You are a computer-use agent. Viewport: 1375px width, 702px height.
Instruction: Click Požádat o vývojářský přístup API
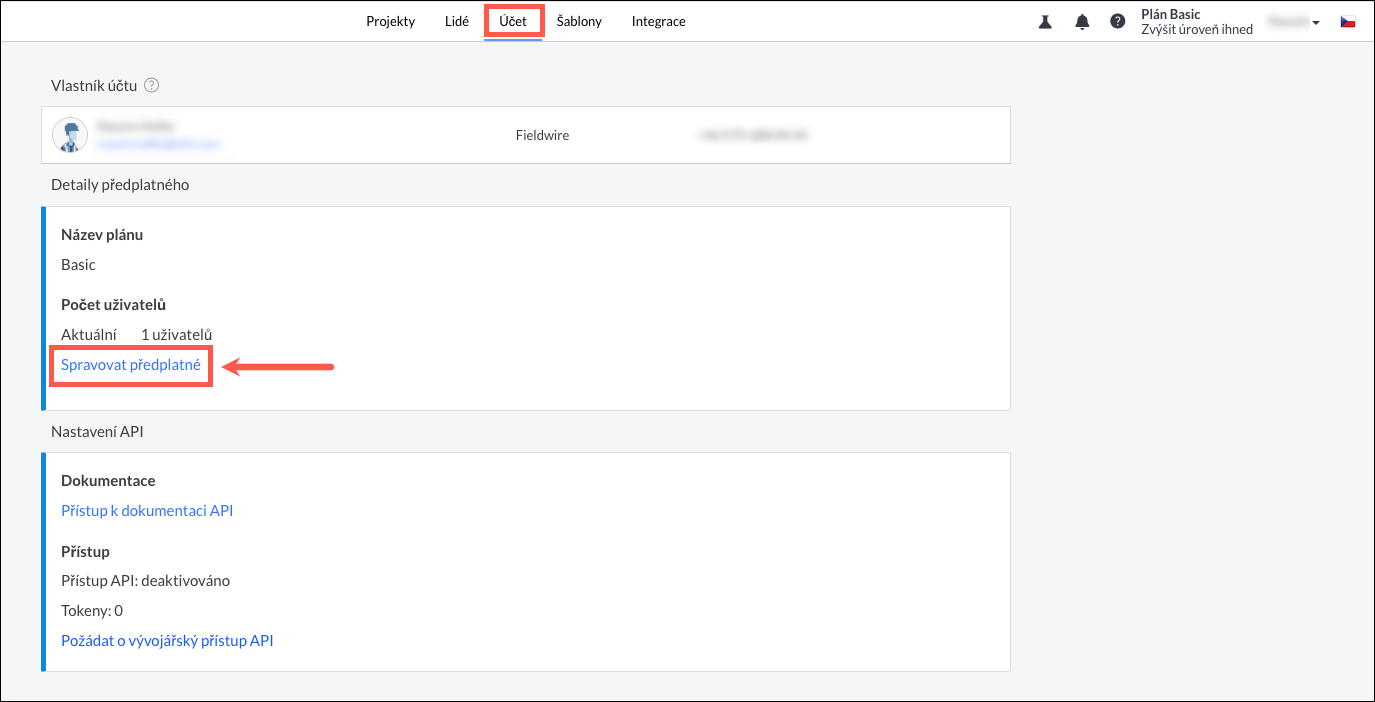pos(167,641)
